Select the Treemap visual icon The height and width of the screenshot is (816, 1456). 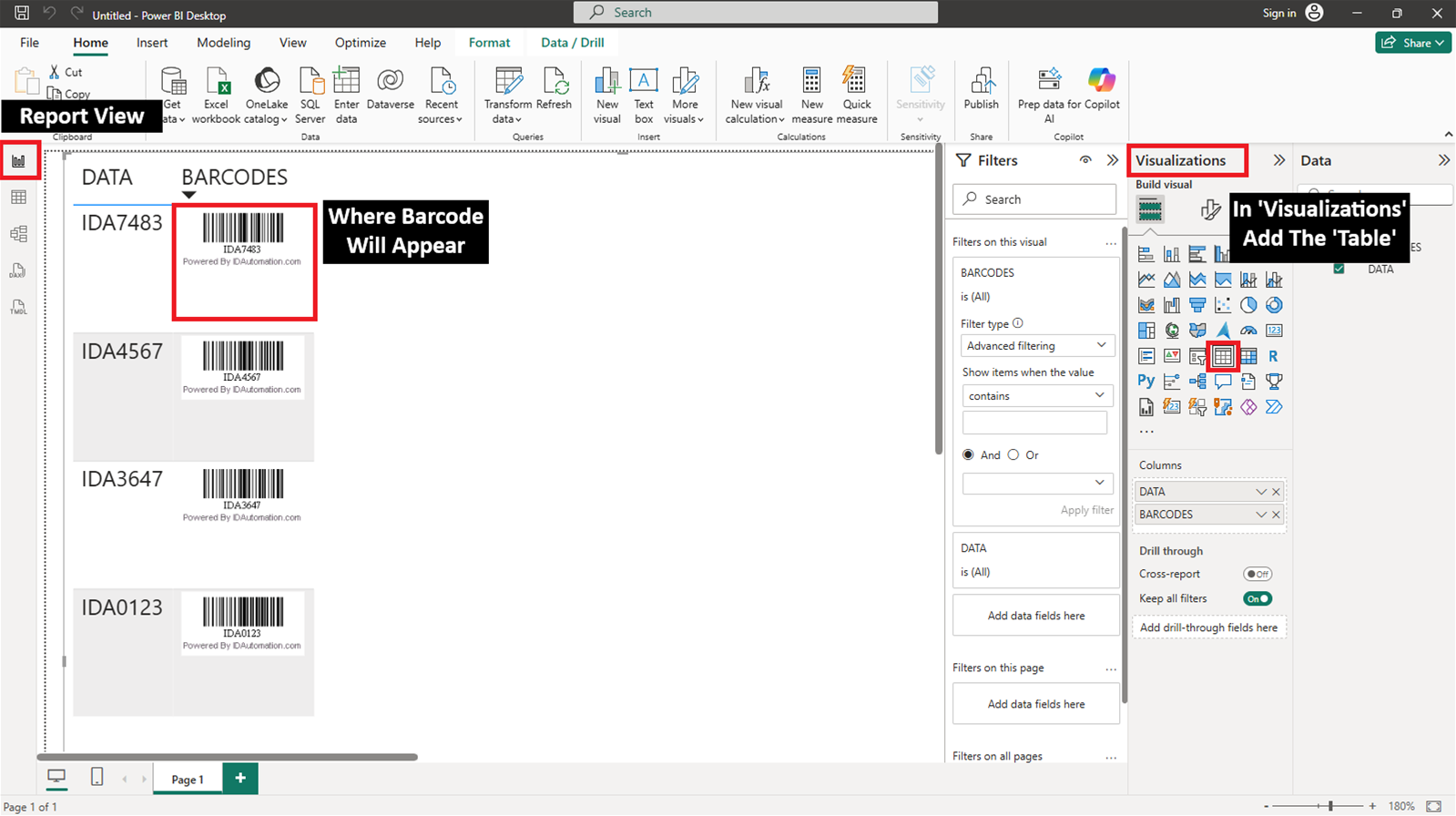[1146, 331]
